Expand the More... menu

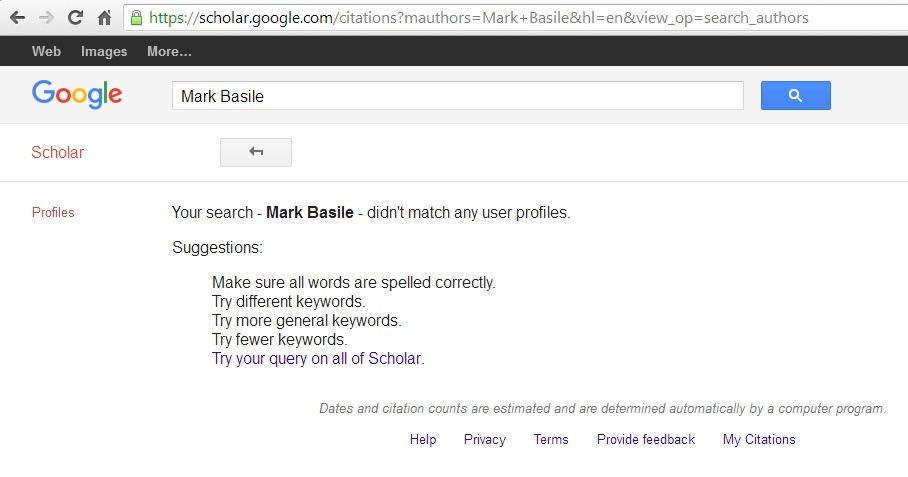coord(169,51)
